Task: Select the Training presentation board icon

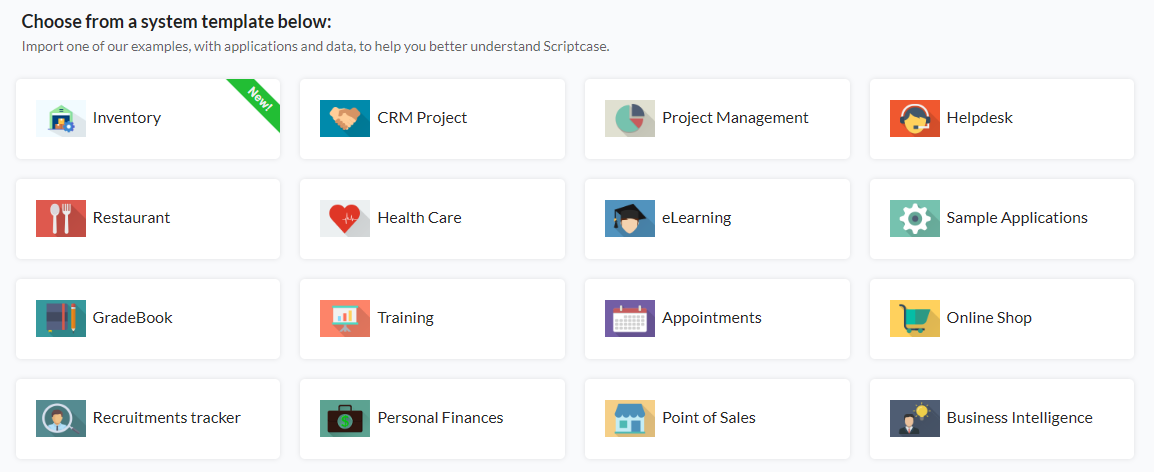Action: point(344,319)
